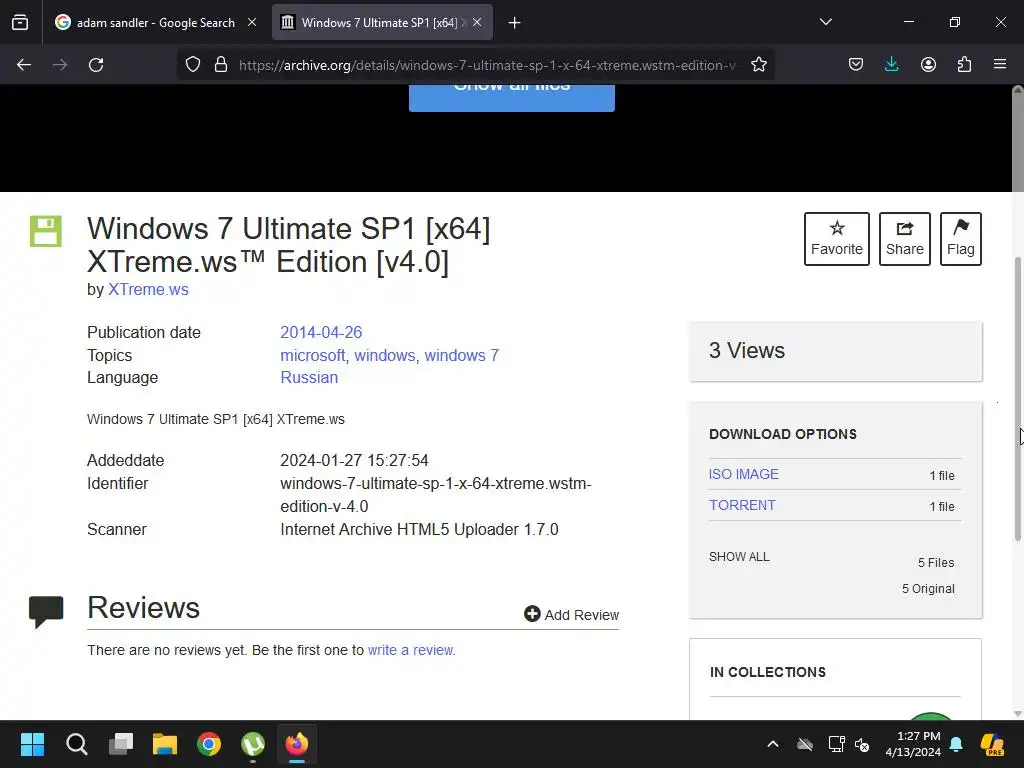Open the tracking protection shield icon
The width and height of the screenshot is (1024, 768).
193,65
